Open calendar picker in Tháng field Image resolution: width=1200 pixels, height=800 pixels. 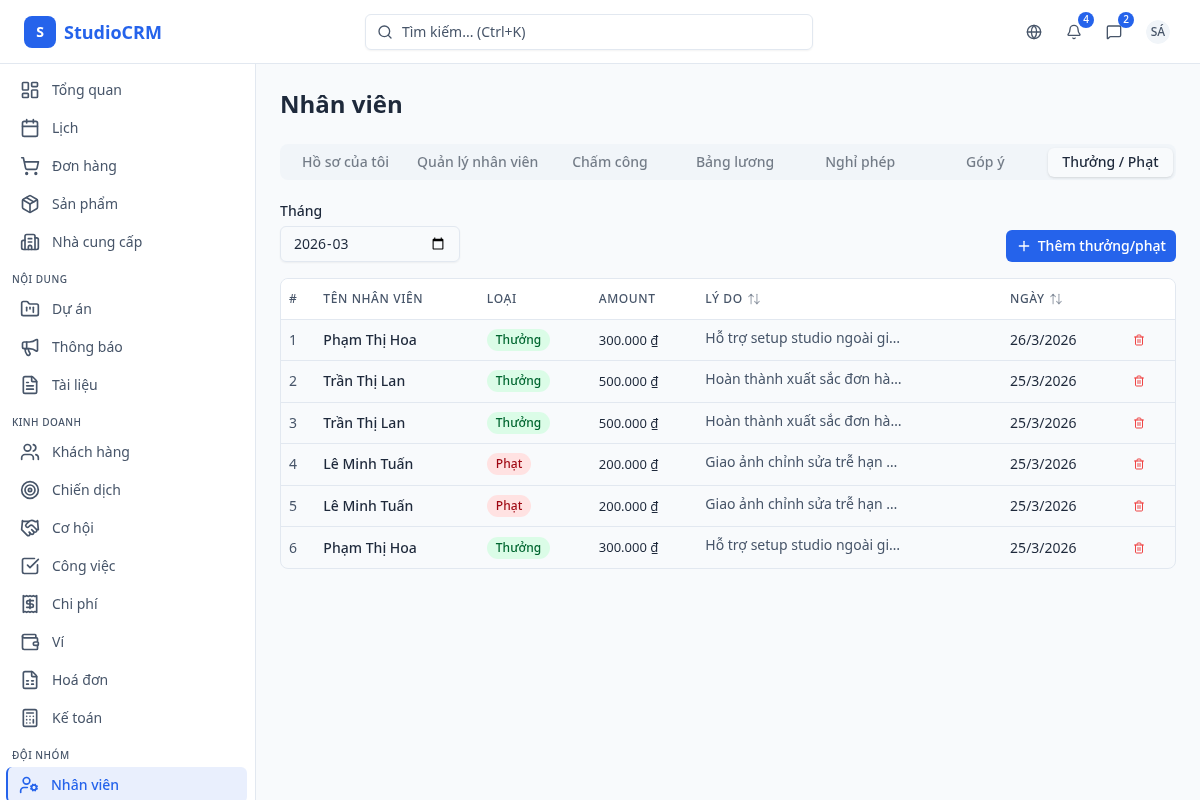(x=438, y=244)
